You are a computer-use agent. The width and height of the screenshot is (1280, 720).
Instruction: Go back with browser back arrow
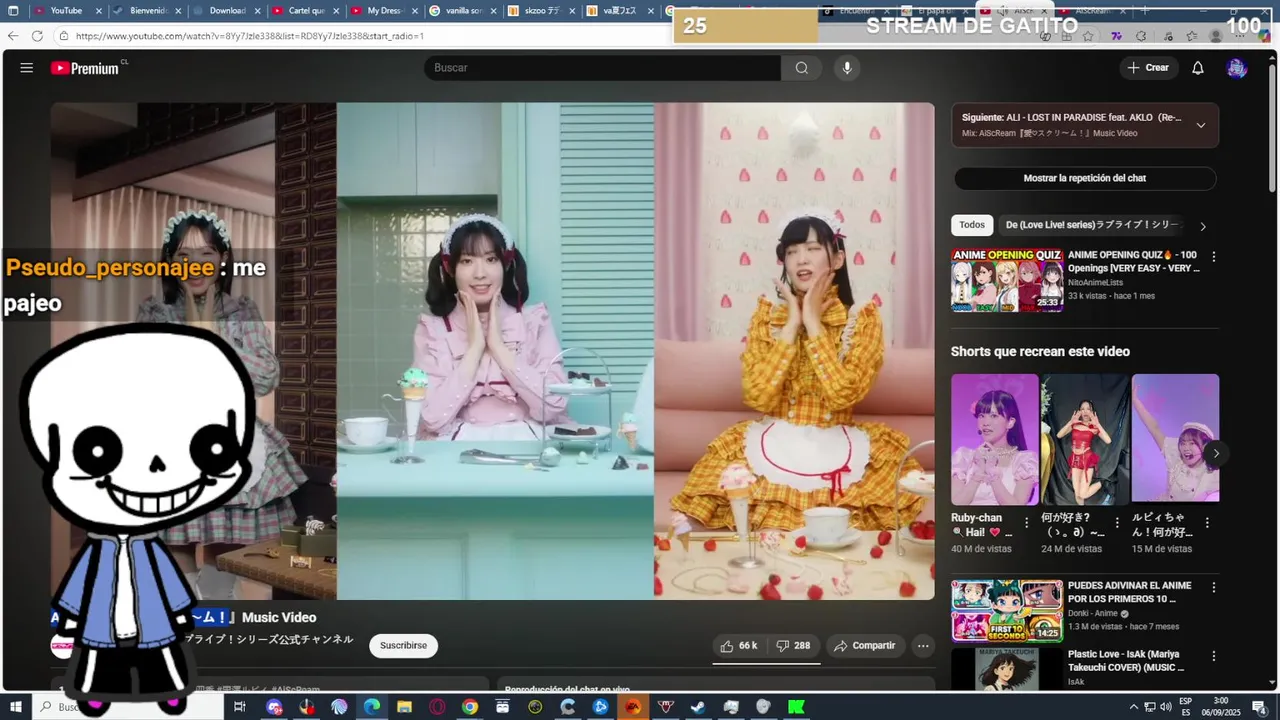[x=13, y=36]
